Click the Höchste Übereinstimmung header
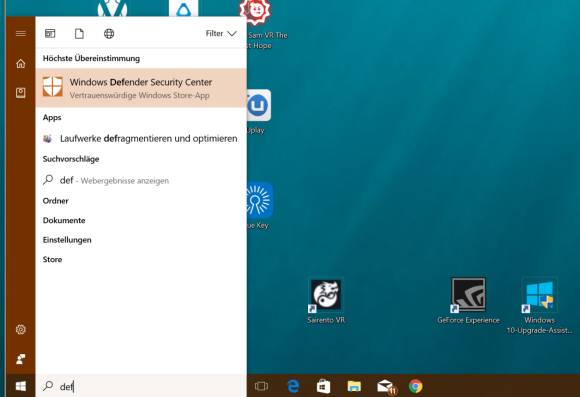The image size is (580, 397). coord(91,58)
